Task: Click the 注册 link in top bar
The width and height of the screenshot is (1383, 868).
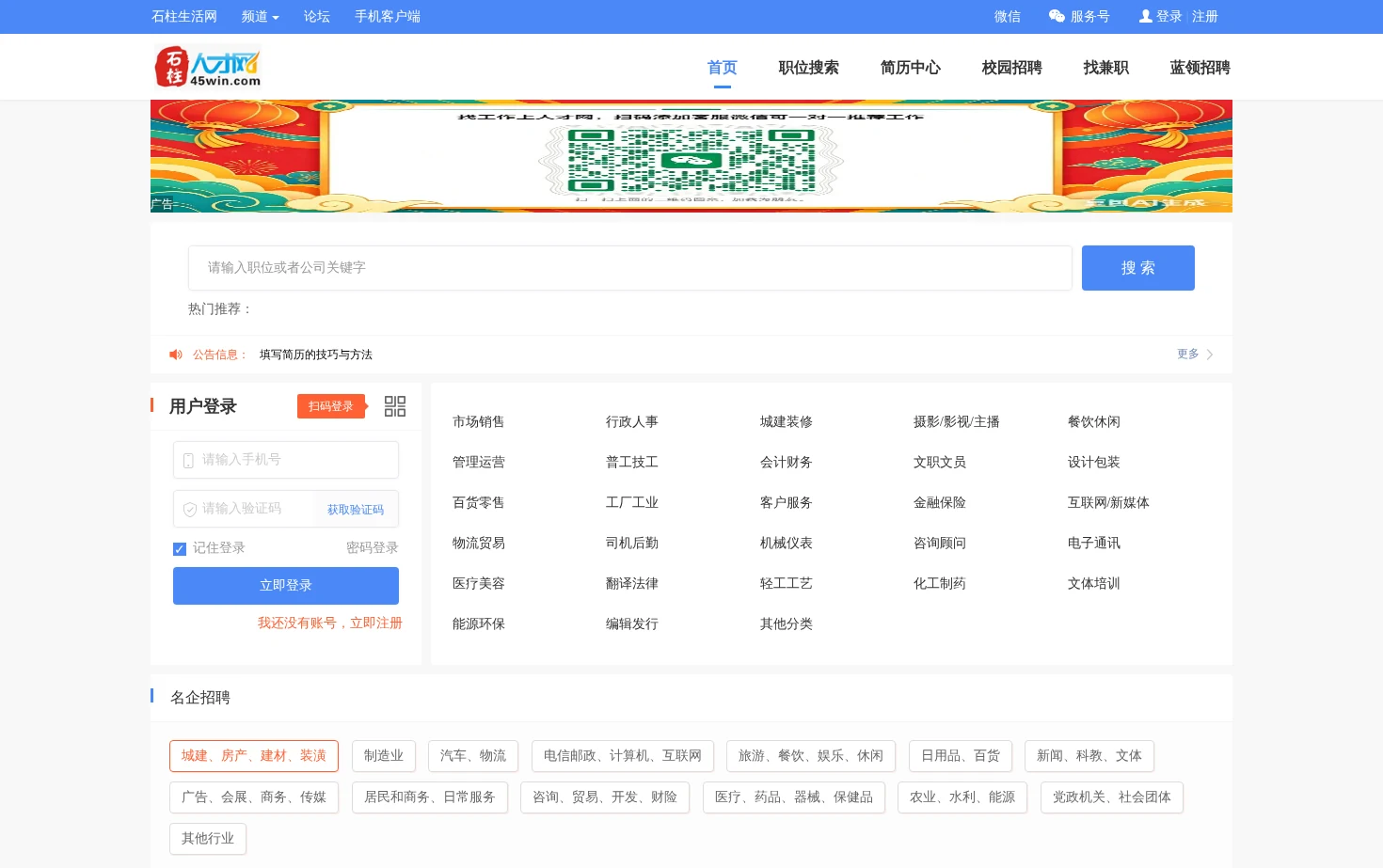Action: (x=1205, y=16)
